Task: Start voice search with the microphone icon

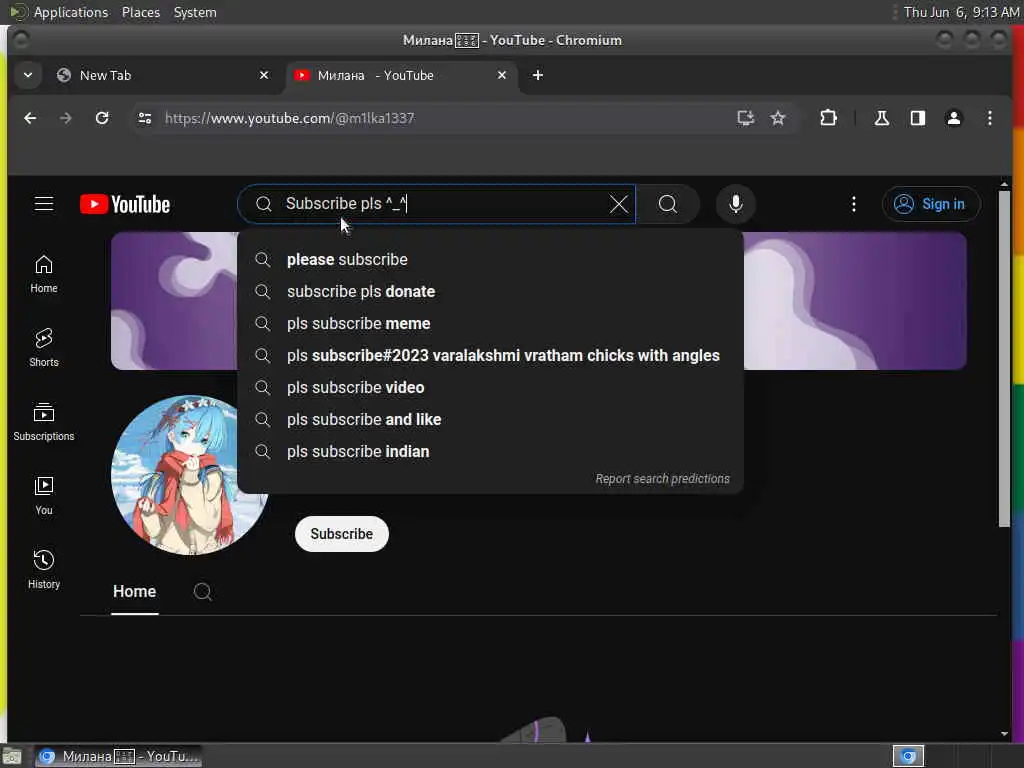Action: coord(735,204)
